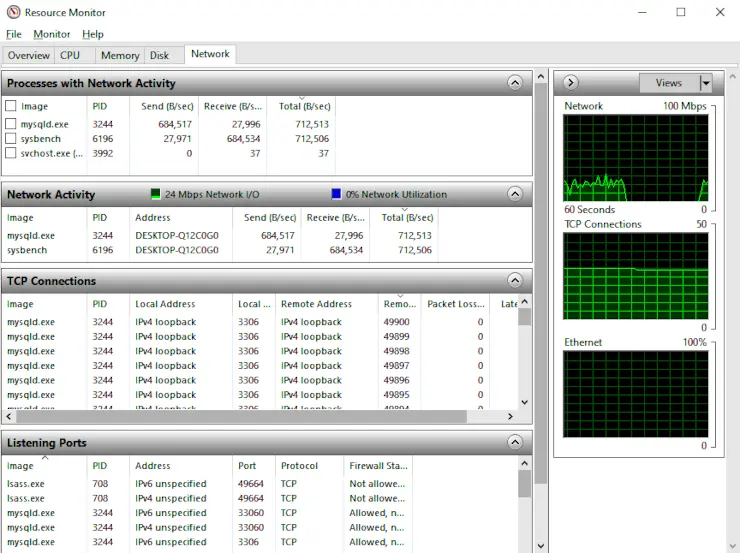Tick the svchost.exe process checkbox
Screen dimensions: 740x553
[11, 154]
